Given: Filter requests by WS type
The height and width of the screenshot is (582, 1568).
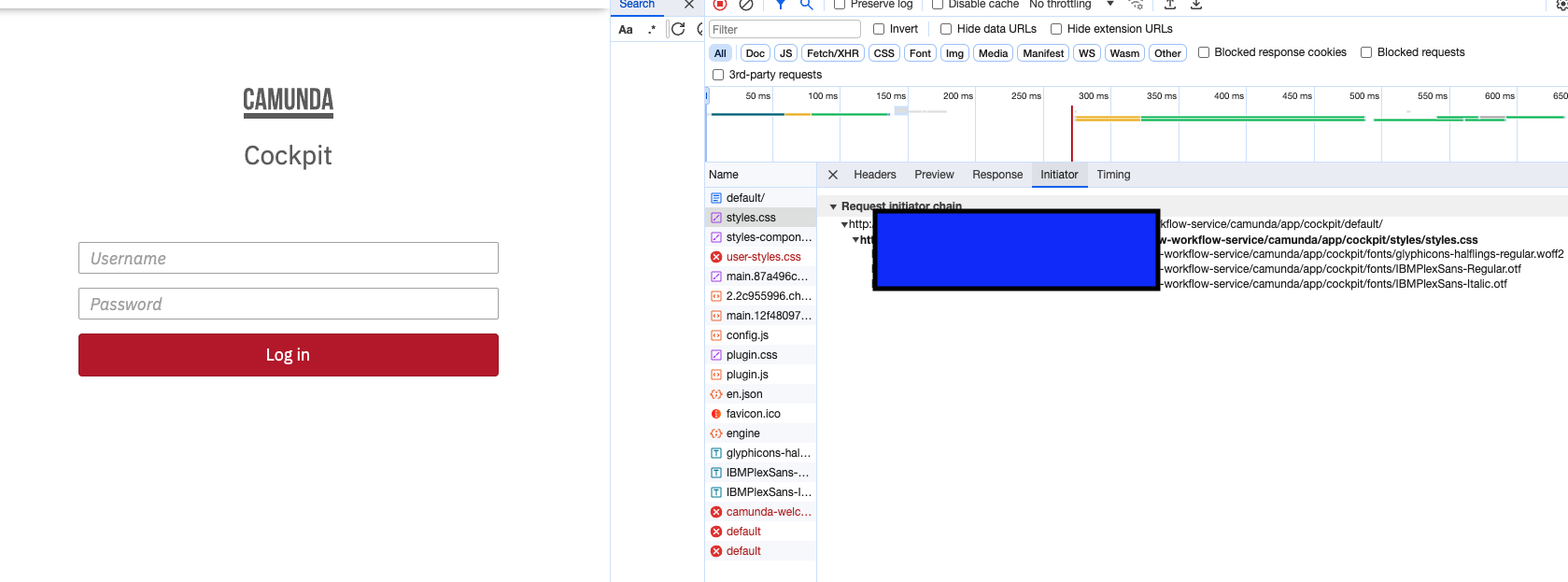Looking at the screenshot, I should click(x=1087, y=53).
